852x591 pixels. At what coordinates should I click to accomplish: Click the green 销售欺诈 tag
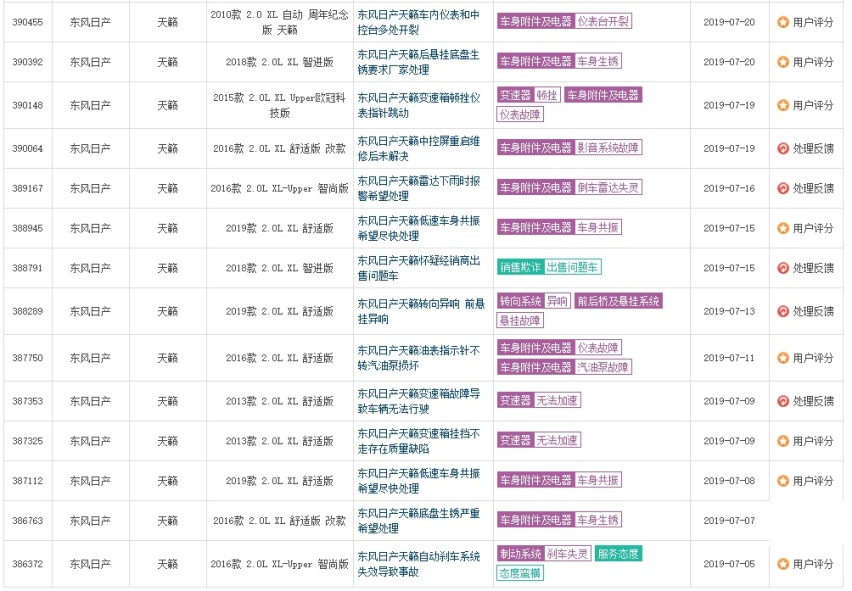click(520, 267)
